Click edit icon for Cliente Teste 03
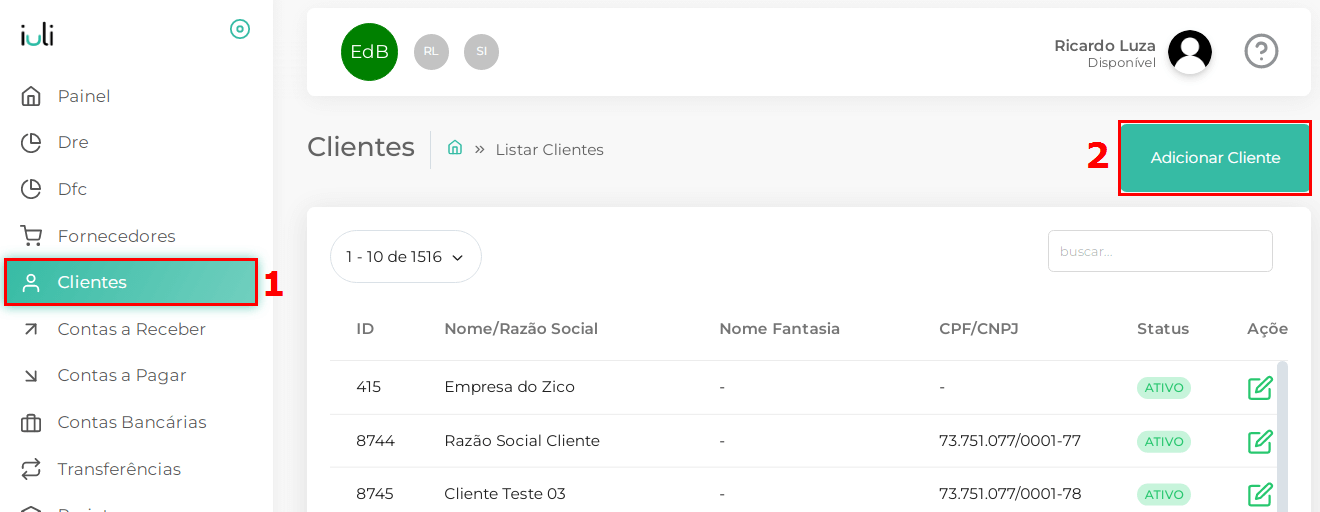The width and height of the screenshot is (1320, 512). pos(1260,494)
